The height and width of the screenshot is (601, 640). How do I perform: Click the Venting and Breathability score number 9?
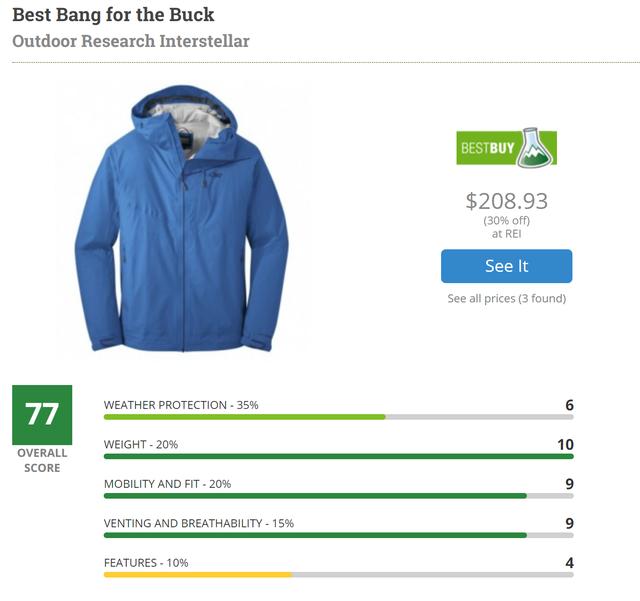point(569,523)
